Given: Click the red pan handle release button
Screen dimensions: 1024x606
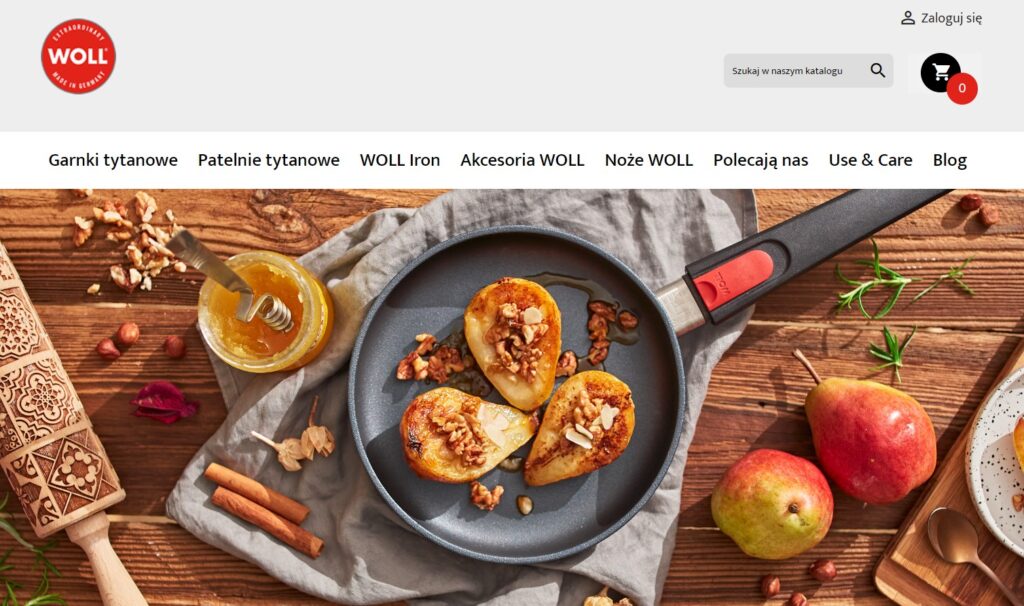Looking at the screenshot, I should [733, 279].
